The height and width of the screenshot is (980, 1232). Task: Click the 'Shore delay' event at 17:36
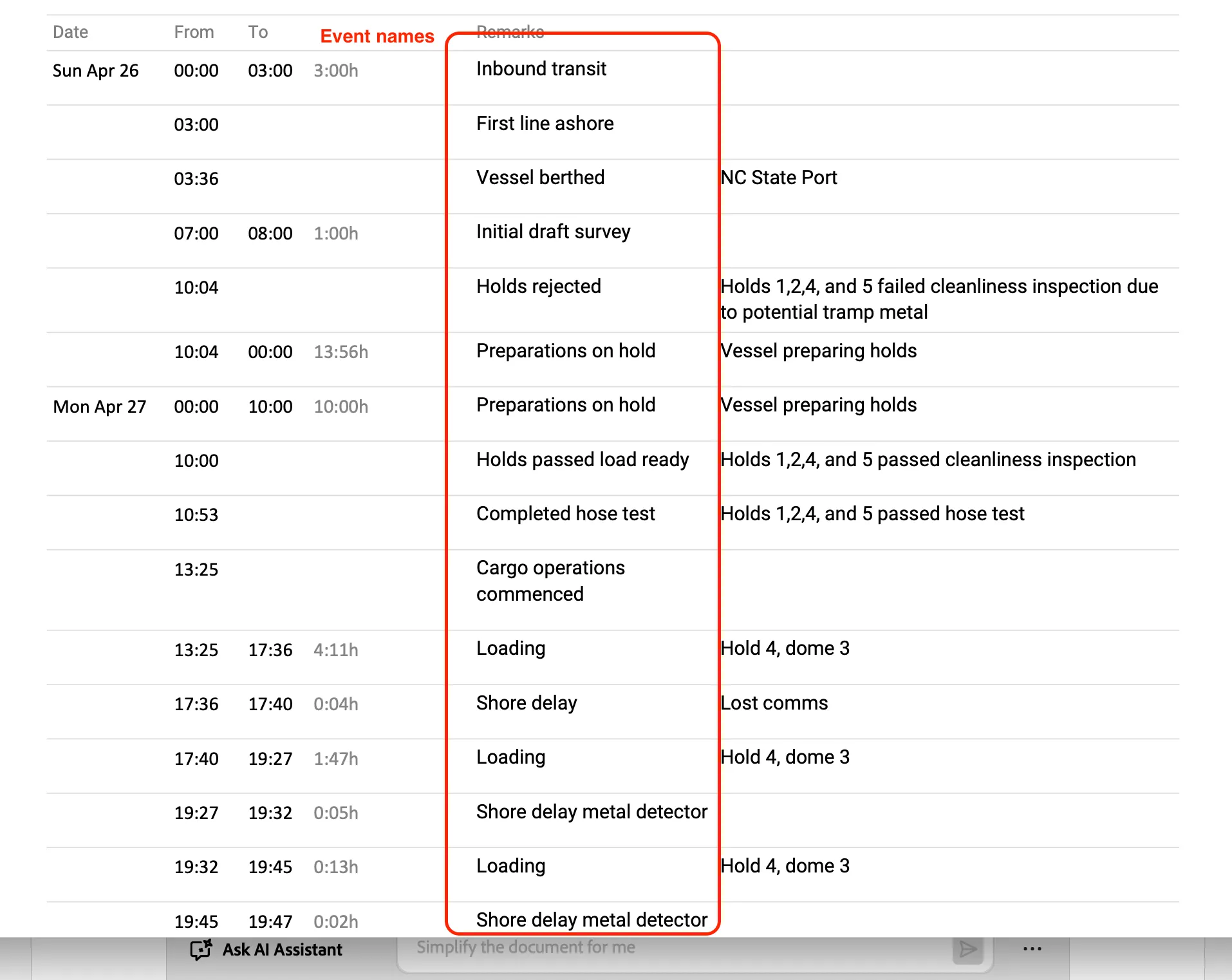click(527, 703)
